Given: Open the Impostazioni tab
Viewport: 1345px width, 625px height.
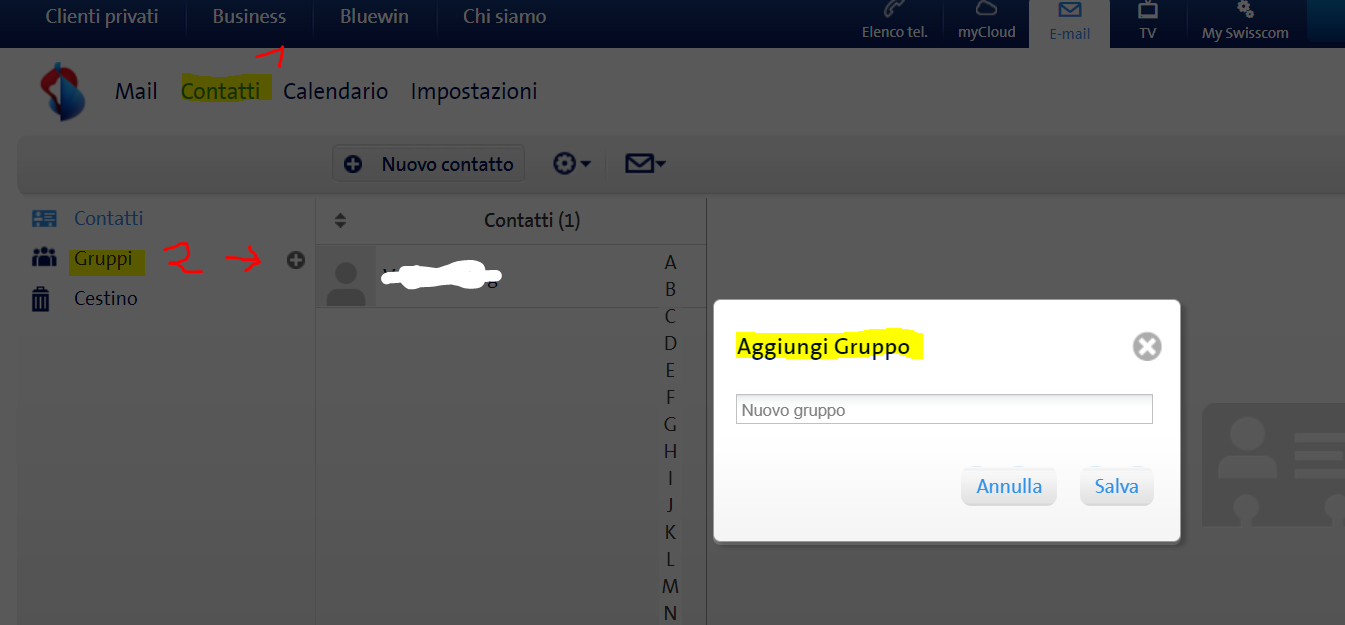Looking at the screenshot, I should (x=474, y=91).
